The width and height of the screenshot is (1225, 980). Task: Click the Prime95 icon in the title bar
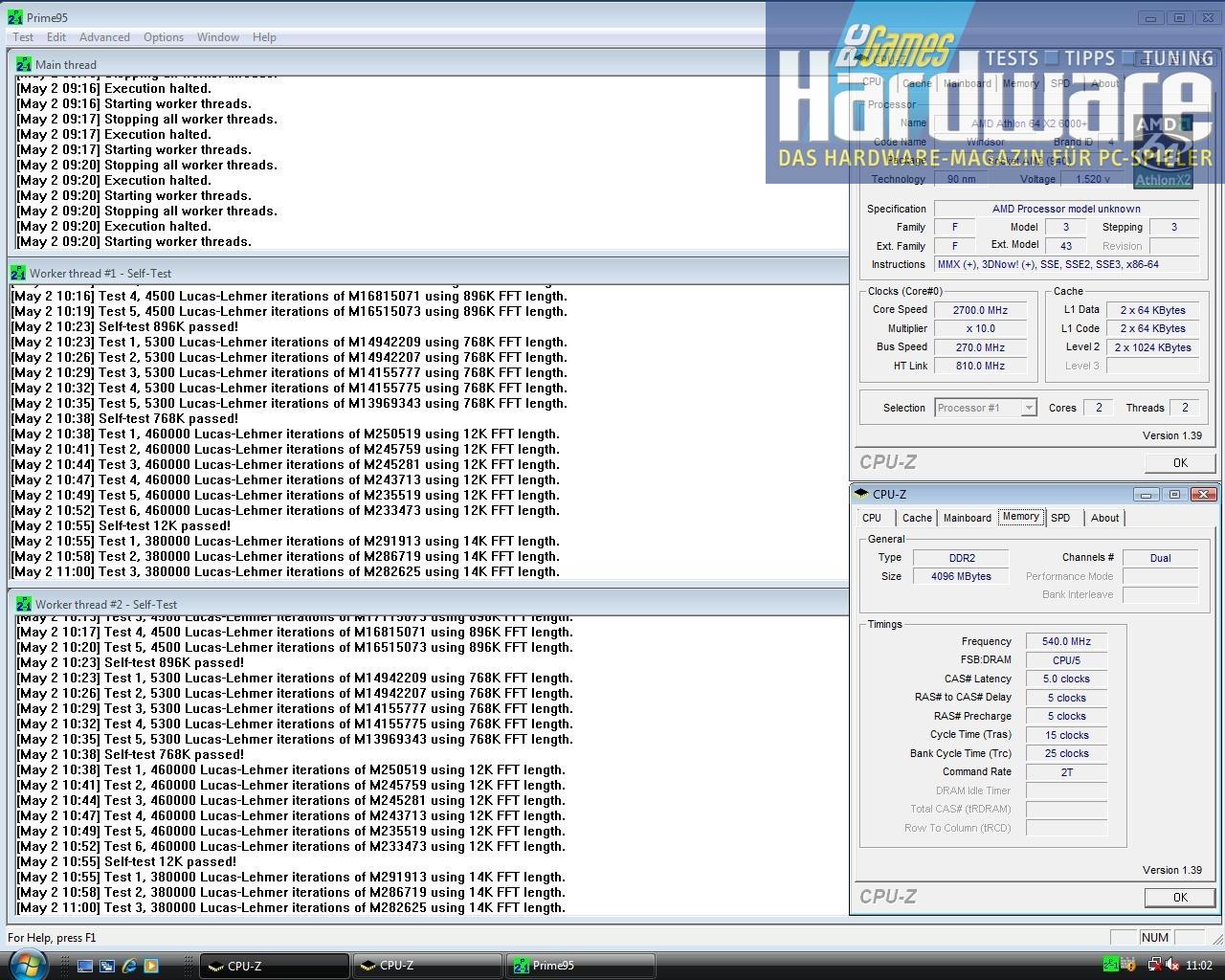[15, 17]
